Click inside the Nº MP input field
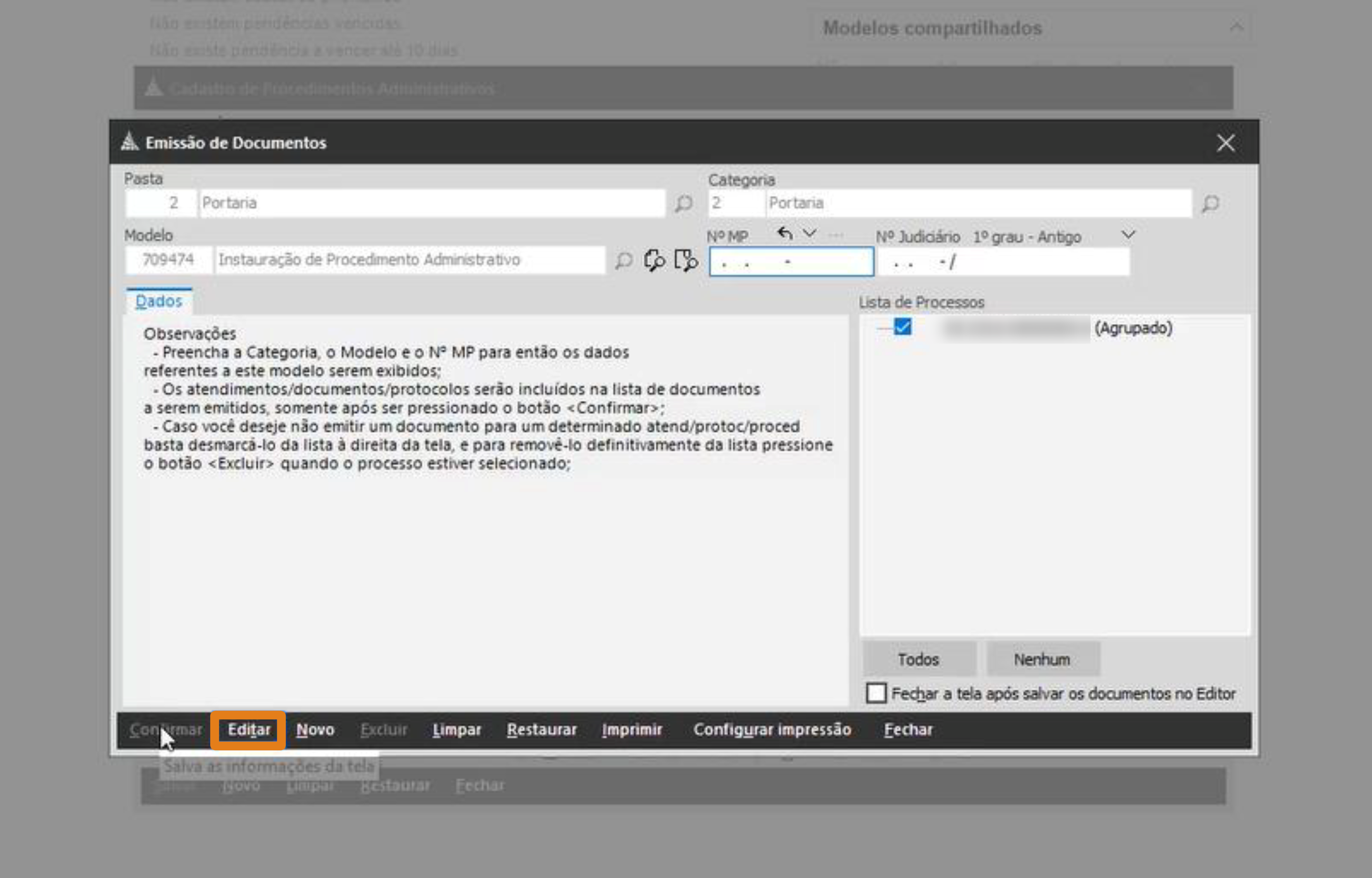The width and height of the screenshot is (1372, 878). 792,261
